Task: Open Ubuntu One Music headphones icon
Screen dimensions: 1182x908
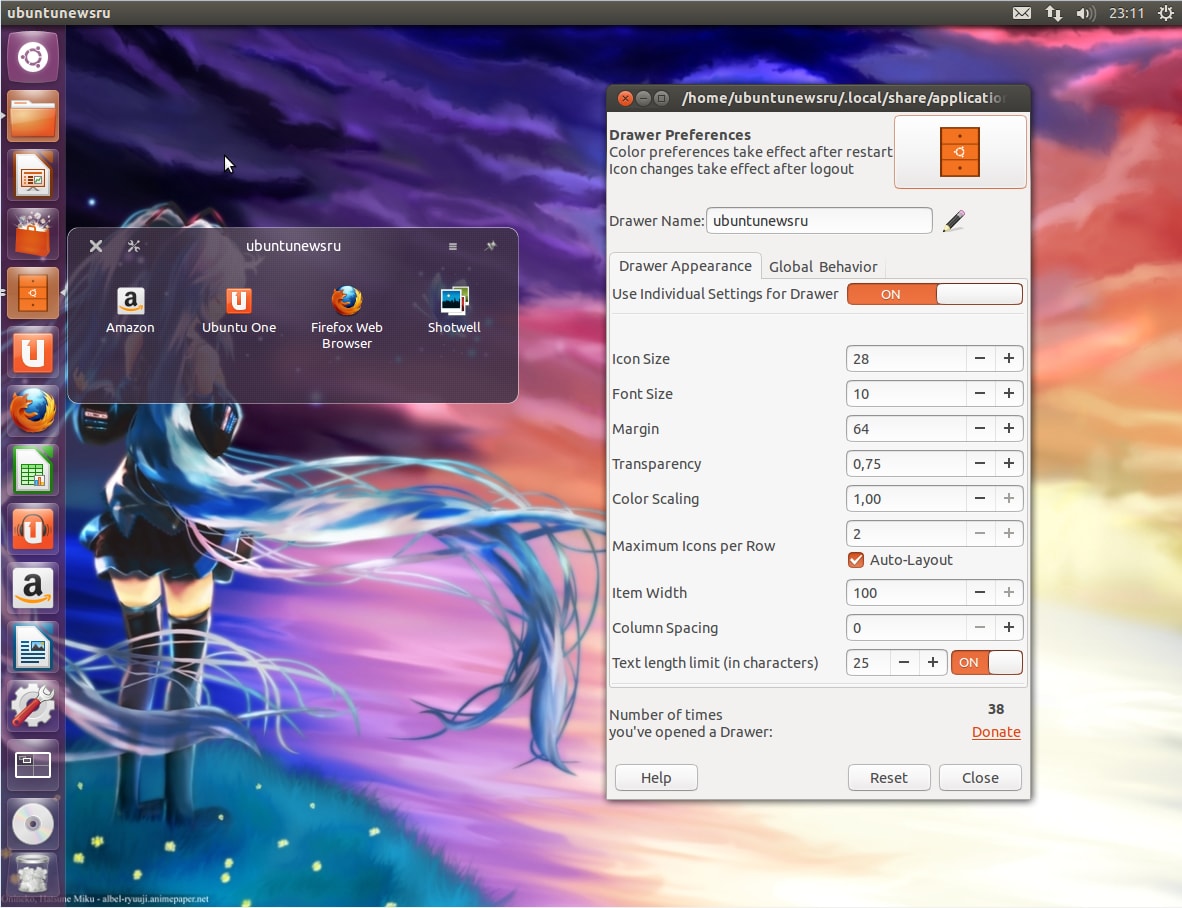Action: click(33, 529)
